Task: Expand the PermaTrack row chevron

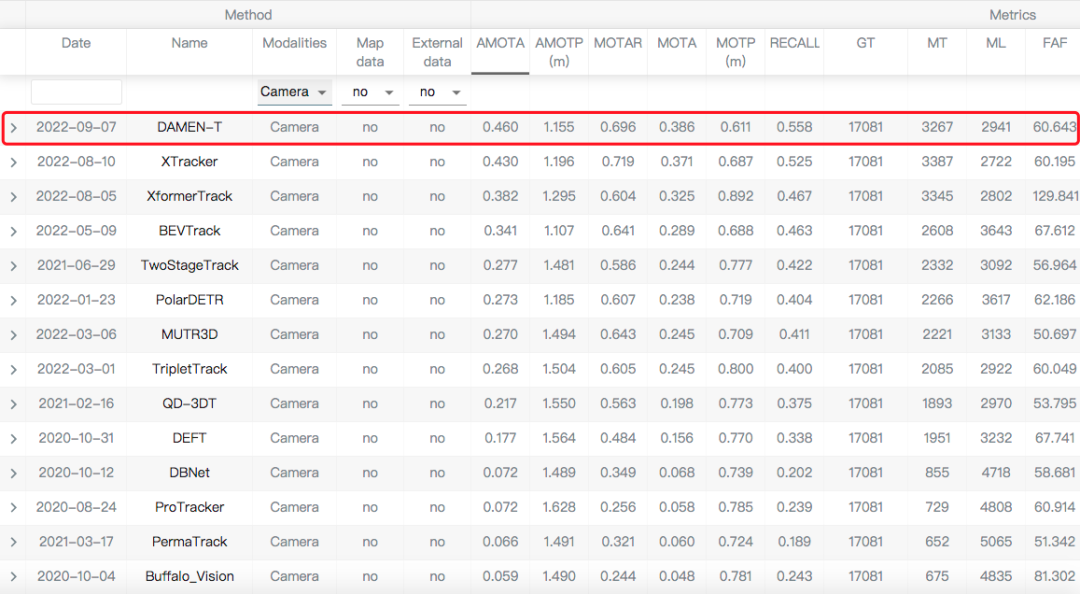Action: click(x=13, y=542)
